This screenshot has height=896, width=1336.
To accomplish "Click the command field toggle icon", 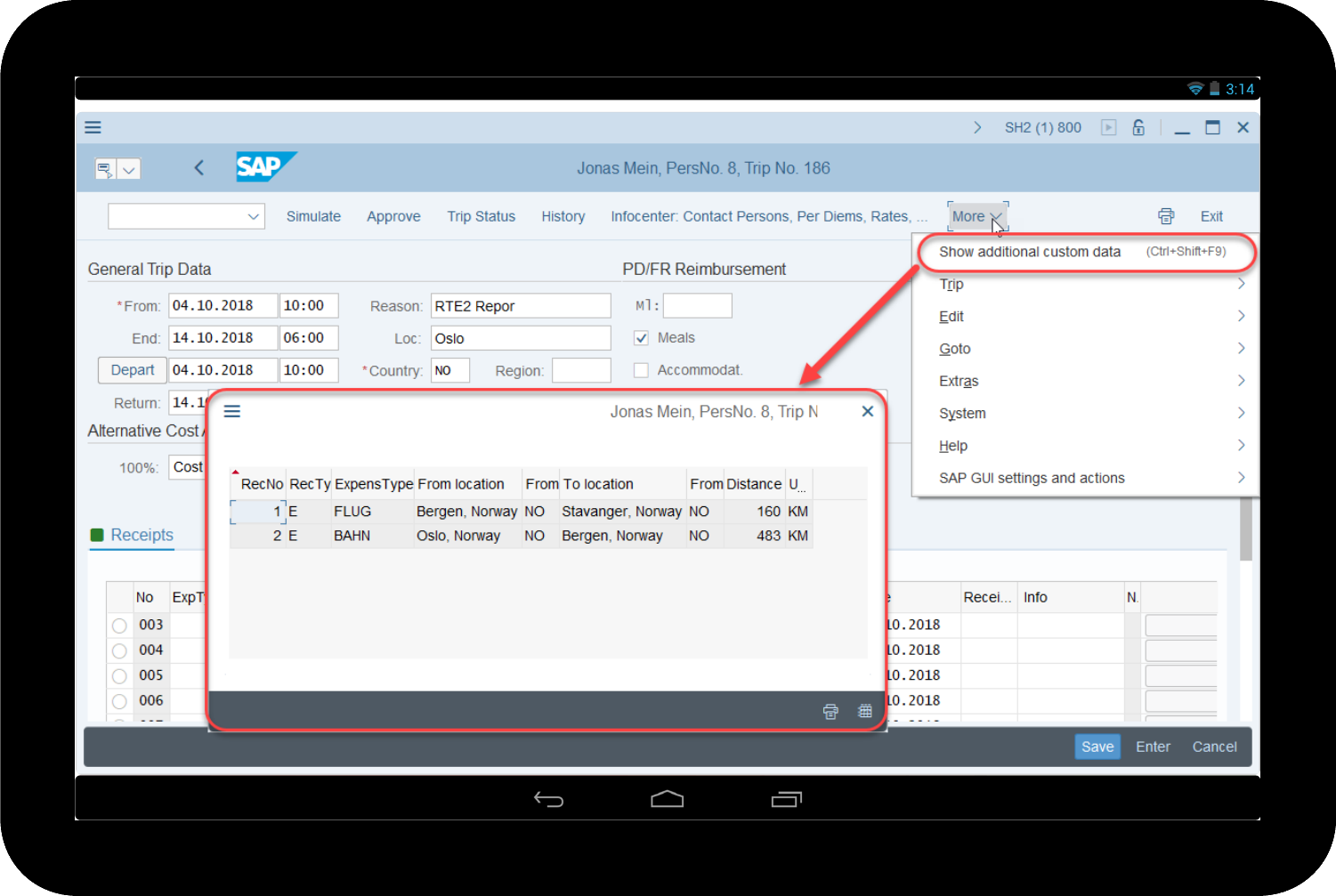I will click(x=105, y=169).
